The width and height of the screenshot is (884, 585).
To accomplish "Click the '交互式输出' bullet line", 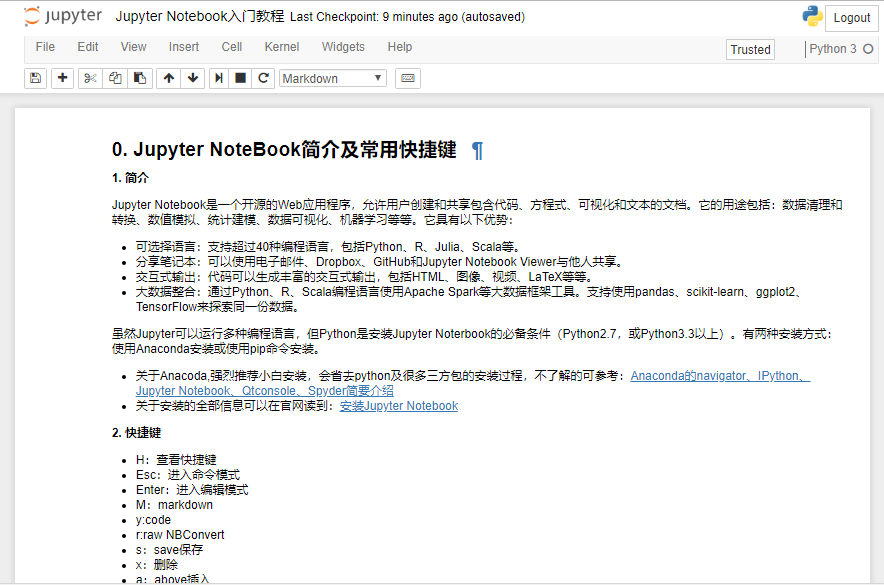I will [364, 277].
